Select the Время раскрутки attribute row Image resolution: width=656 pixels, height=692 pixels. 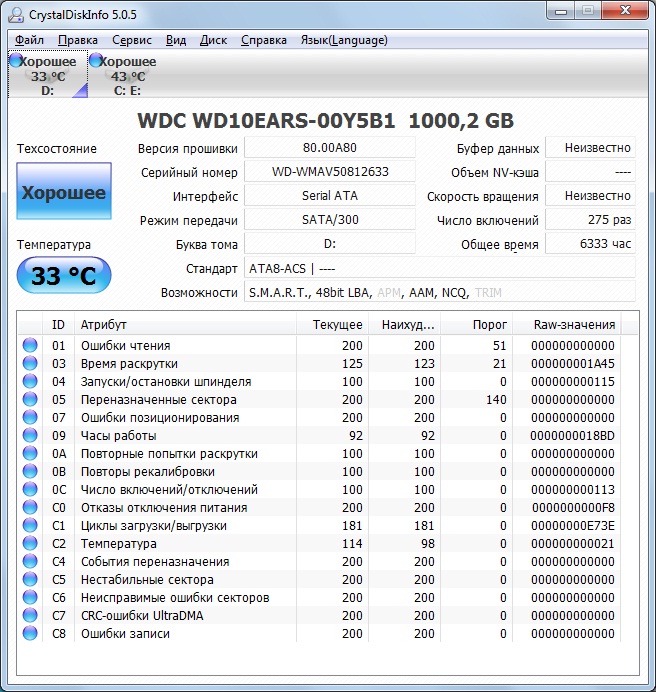coord(130,364)
